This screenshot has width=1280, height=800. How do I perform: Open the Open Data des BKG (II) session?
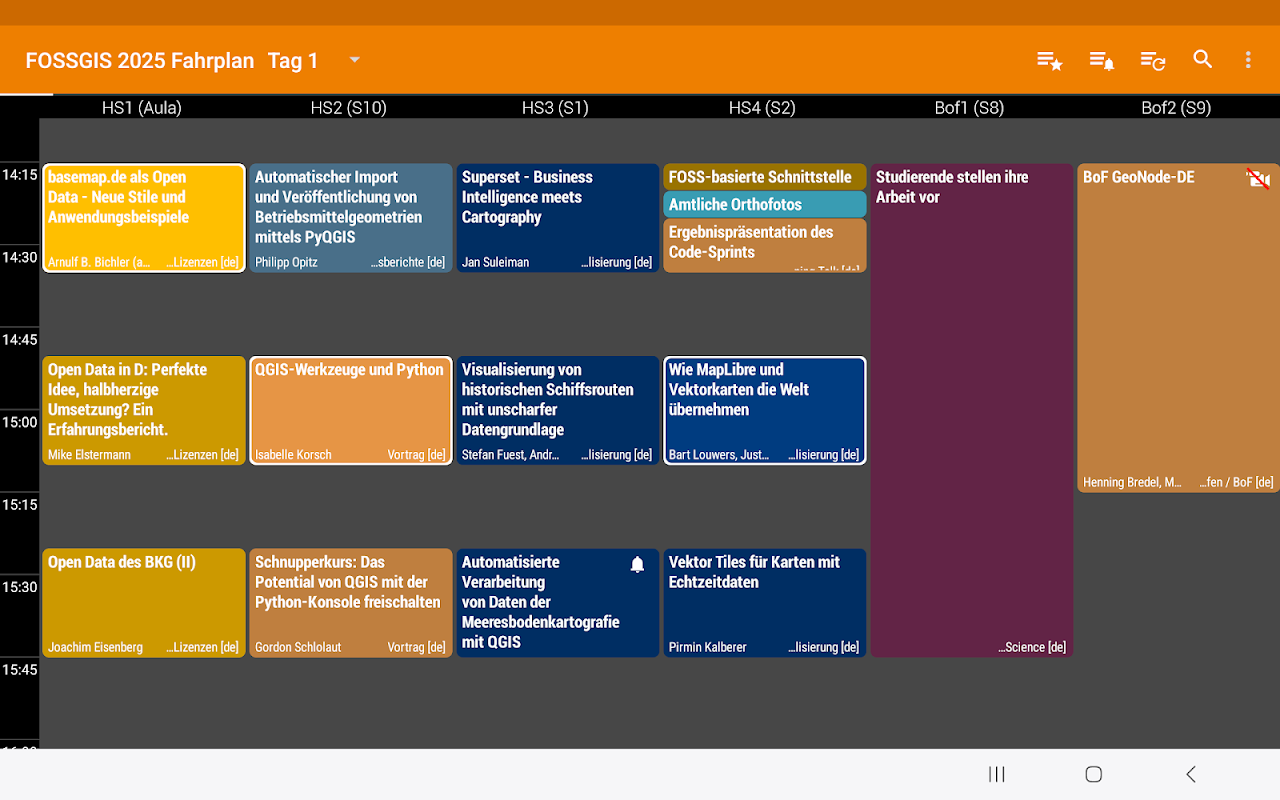[x=144, y=603]
